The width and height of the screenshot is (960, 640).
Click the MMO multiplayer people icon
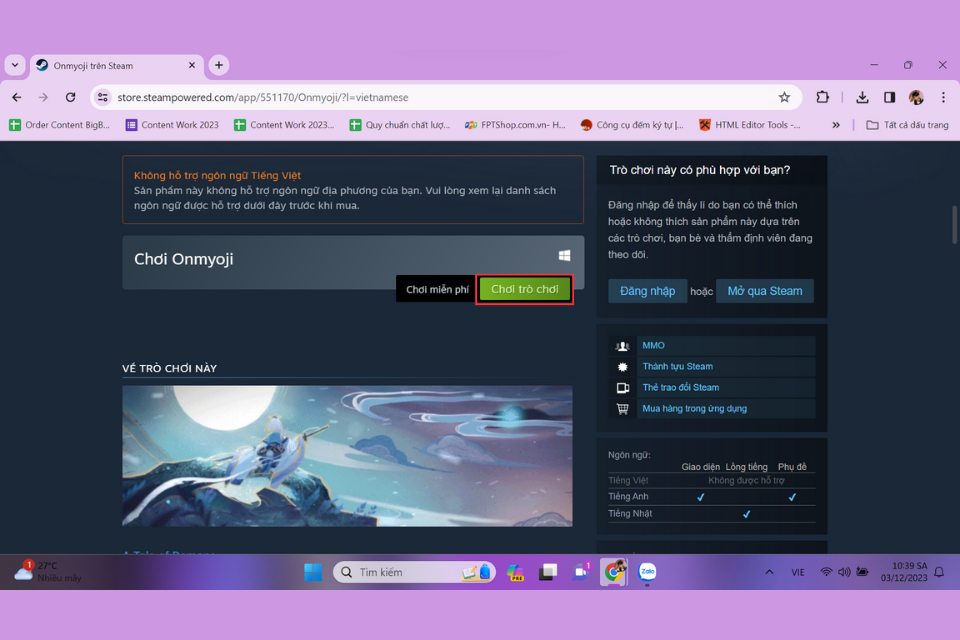tap(623, 346)
